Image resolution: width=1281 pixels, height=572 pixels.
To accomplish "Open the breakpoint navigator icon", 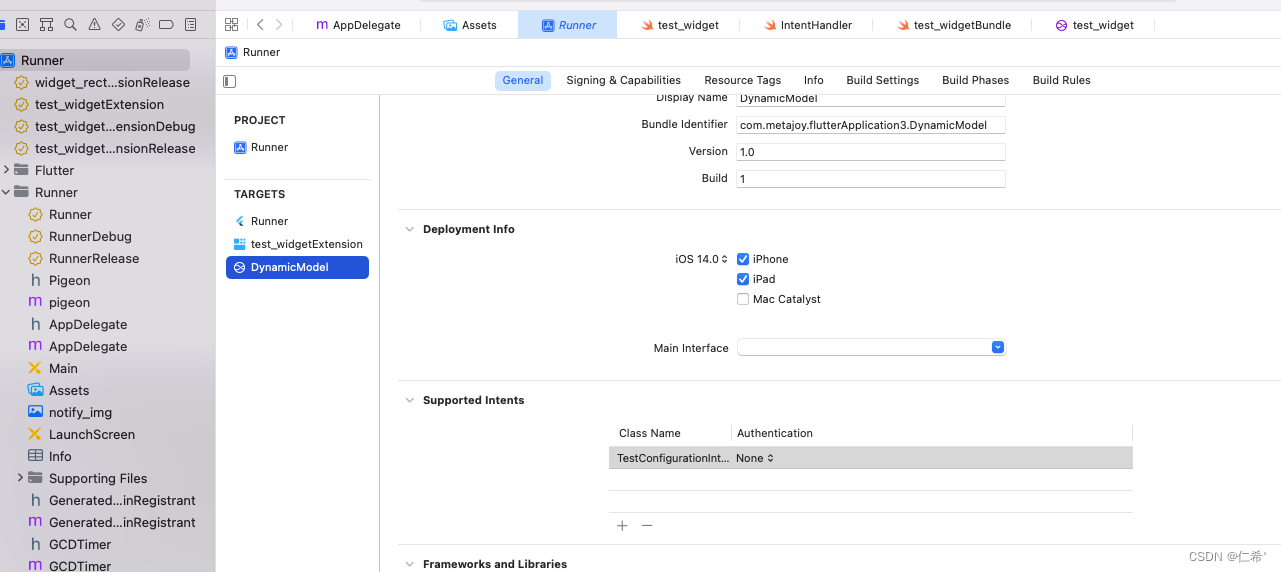I will point(166,24).
